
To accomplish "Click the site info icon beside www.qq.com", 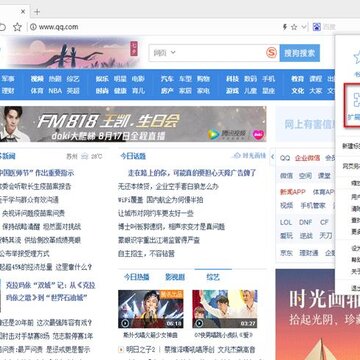I will click(x=33, y=27).
